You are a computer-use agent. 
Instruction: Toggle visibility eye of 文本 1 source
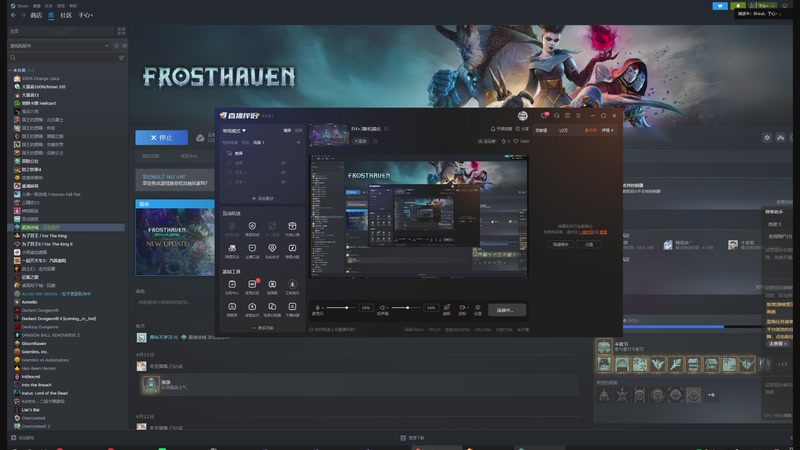click(x=283, y=182)
